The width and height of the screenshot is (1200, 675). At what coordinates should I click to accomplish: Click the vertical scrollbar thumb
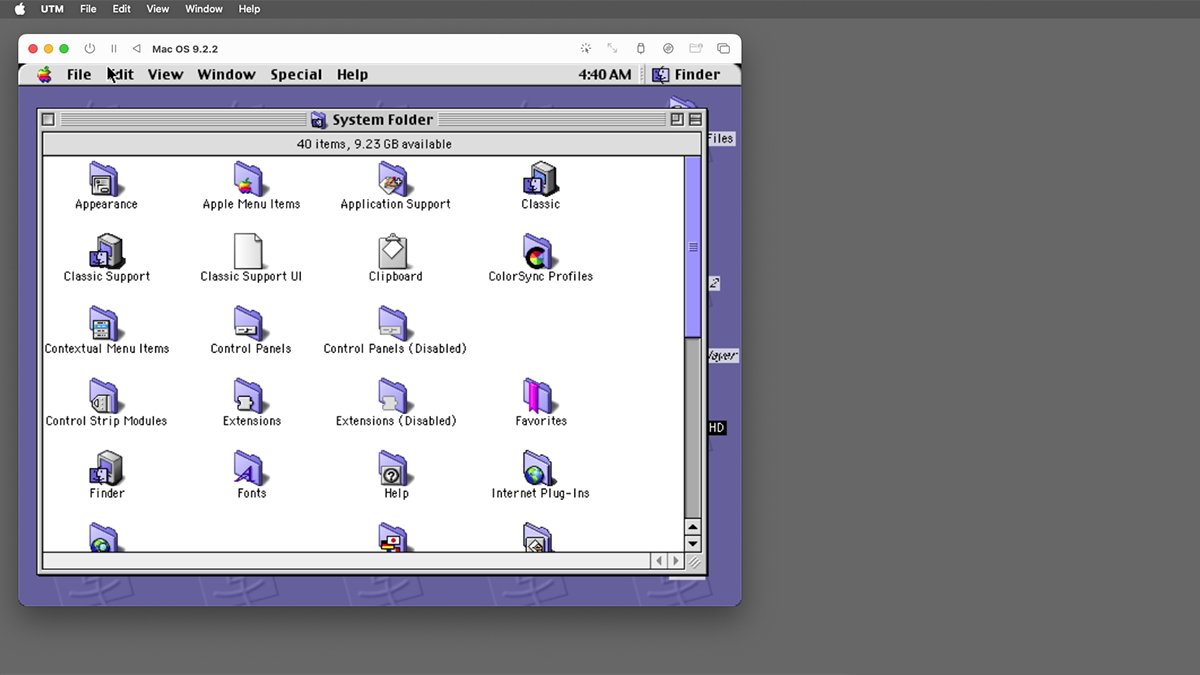pos(693,247)
